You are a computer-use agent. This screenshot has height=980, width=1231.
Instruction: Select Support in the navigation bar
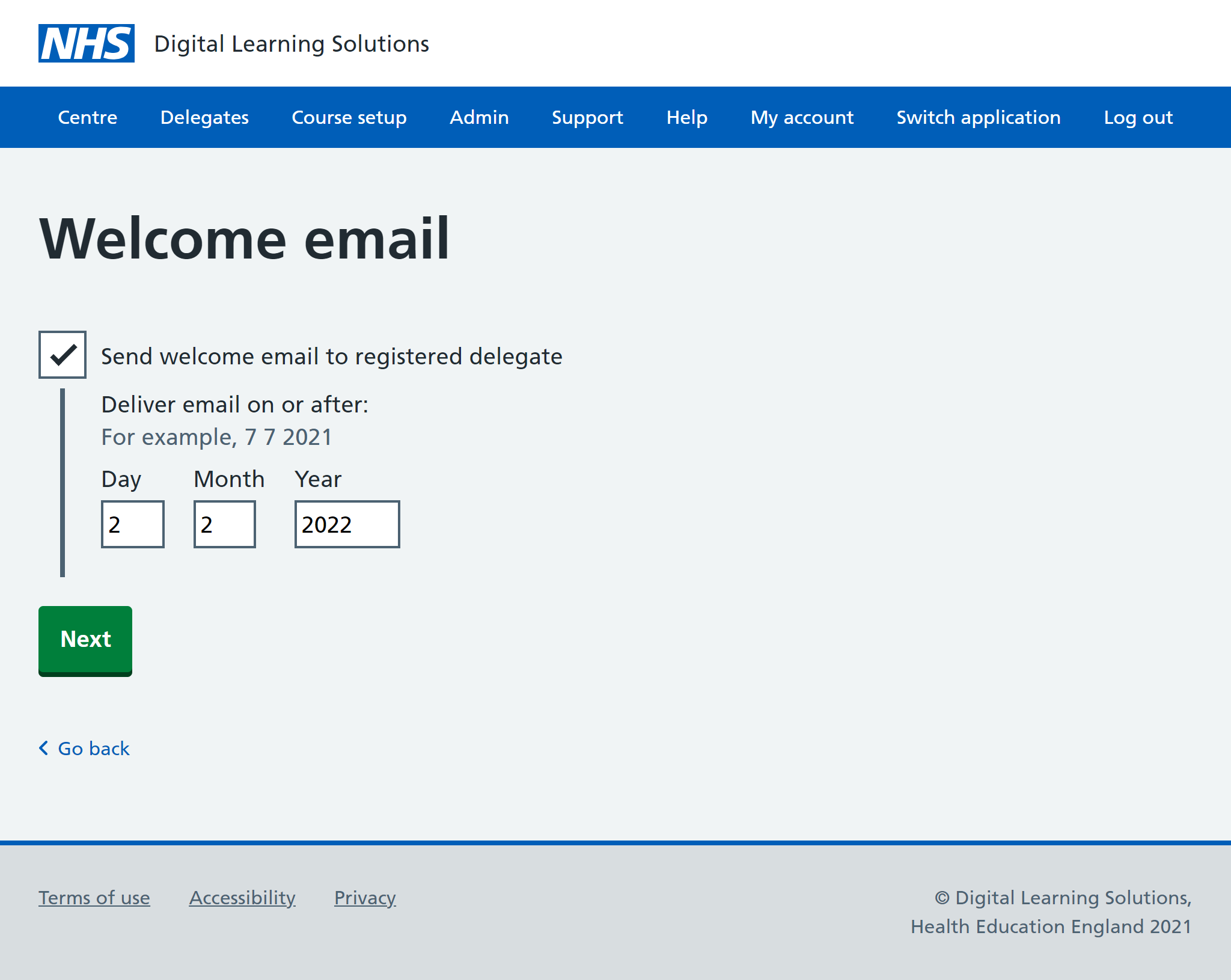tap(587, 117)
